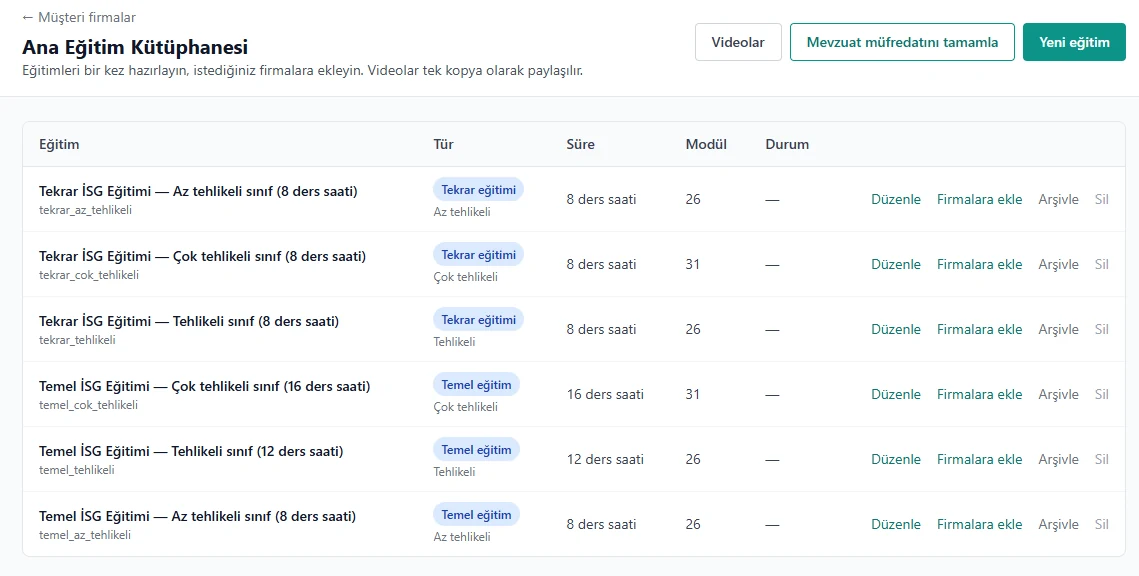The image size is (1139, 576).
Task: Edit the tekrar_az_tehlikeli training
Action: coord(896,199)
